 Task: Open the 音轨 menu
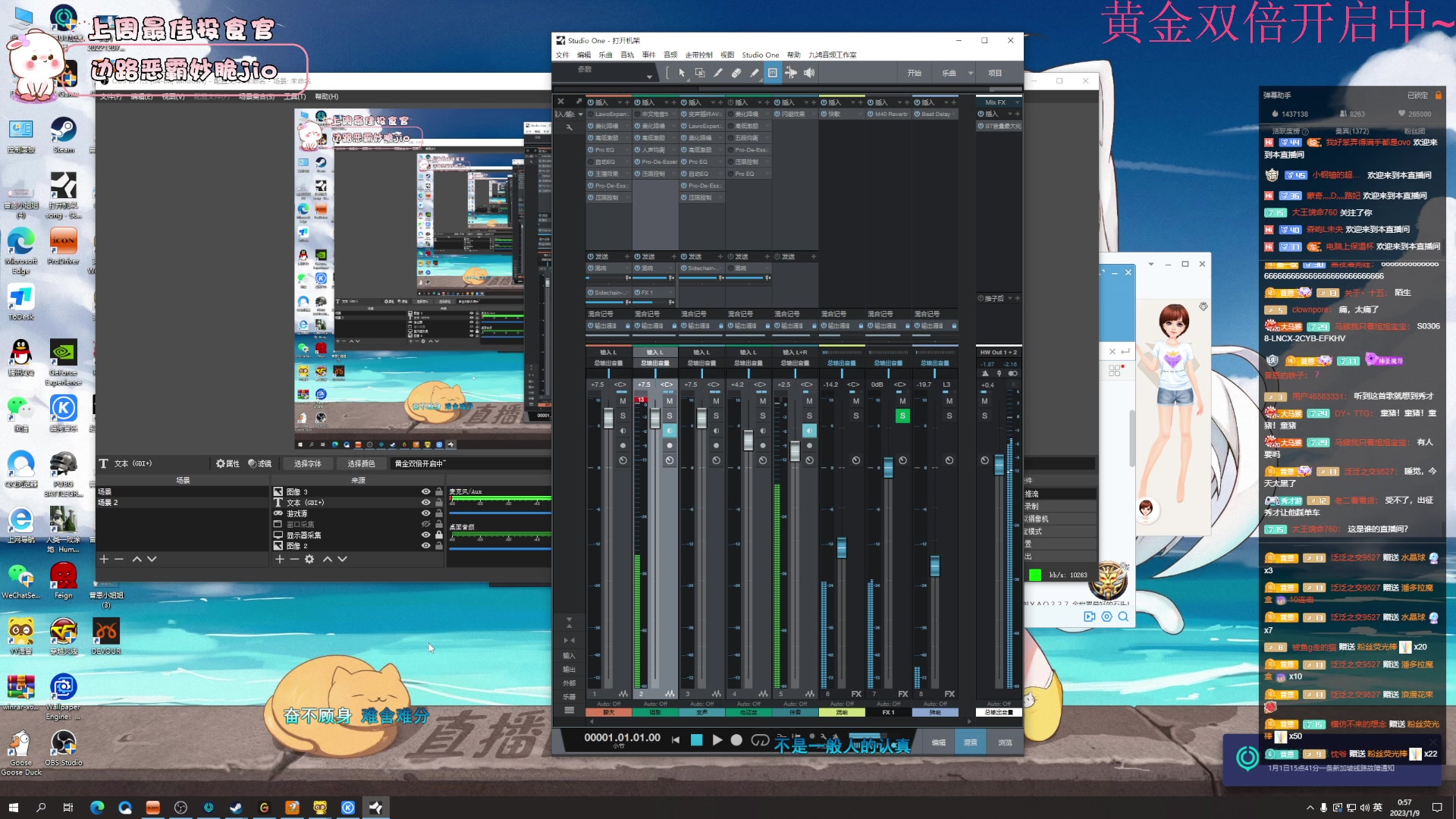[626, 55]
